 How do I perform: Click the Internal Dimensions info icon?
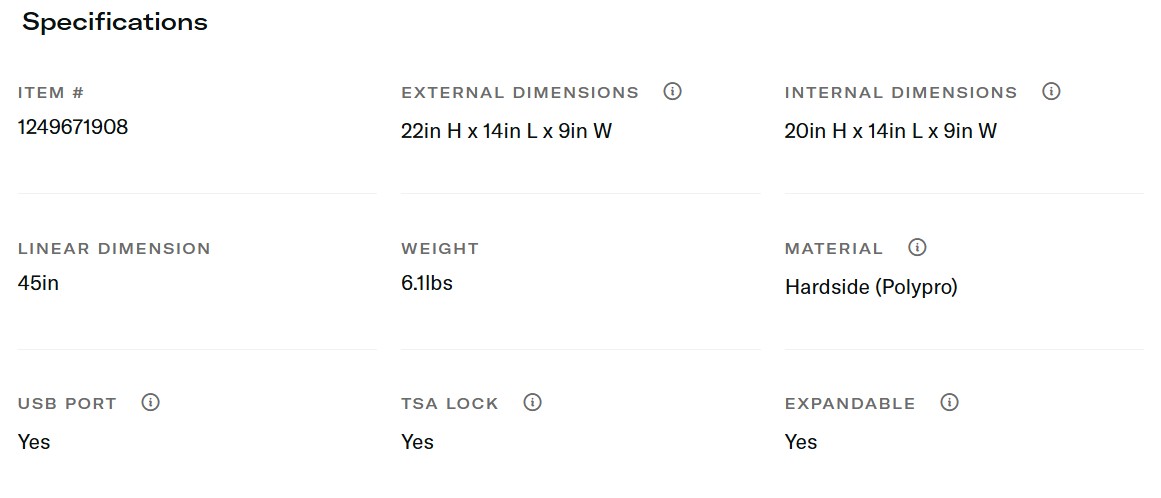1051,92
